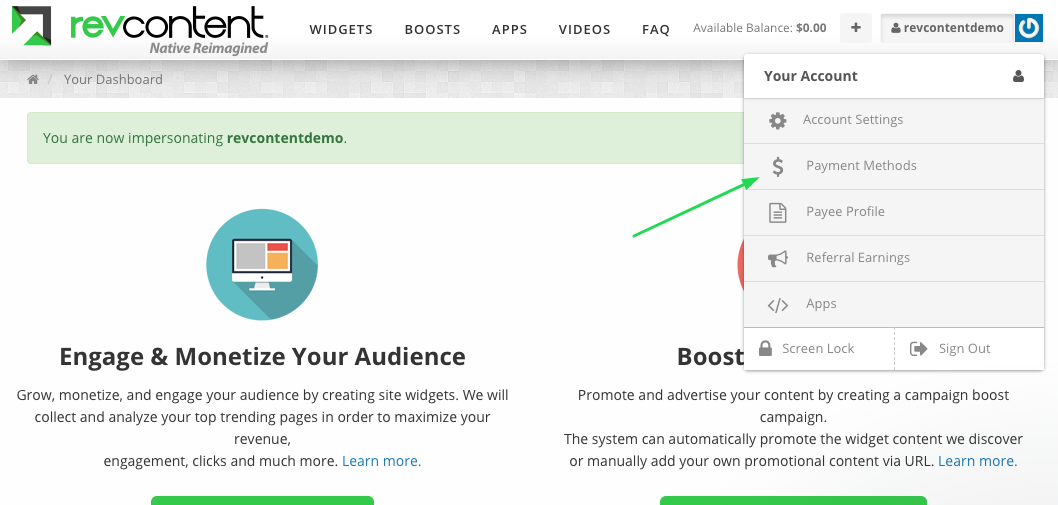Follow Learn more link under Boost section

pyautogui.click(x=977, y=461)
